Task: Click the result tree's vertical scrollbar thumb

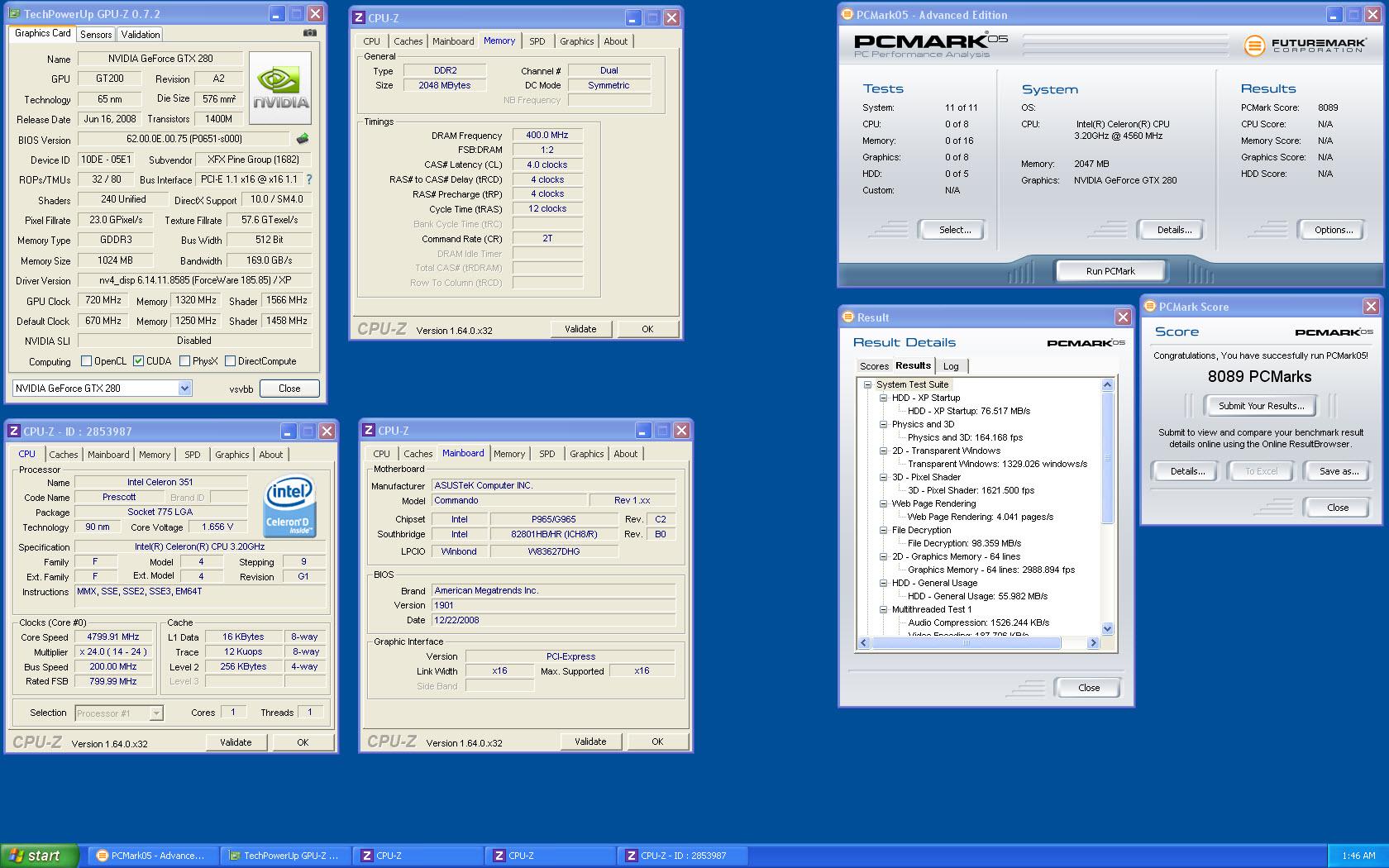Action: click(1108, 457)
